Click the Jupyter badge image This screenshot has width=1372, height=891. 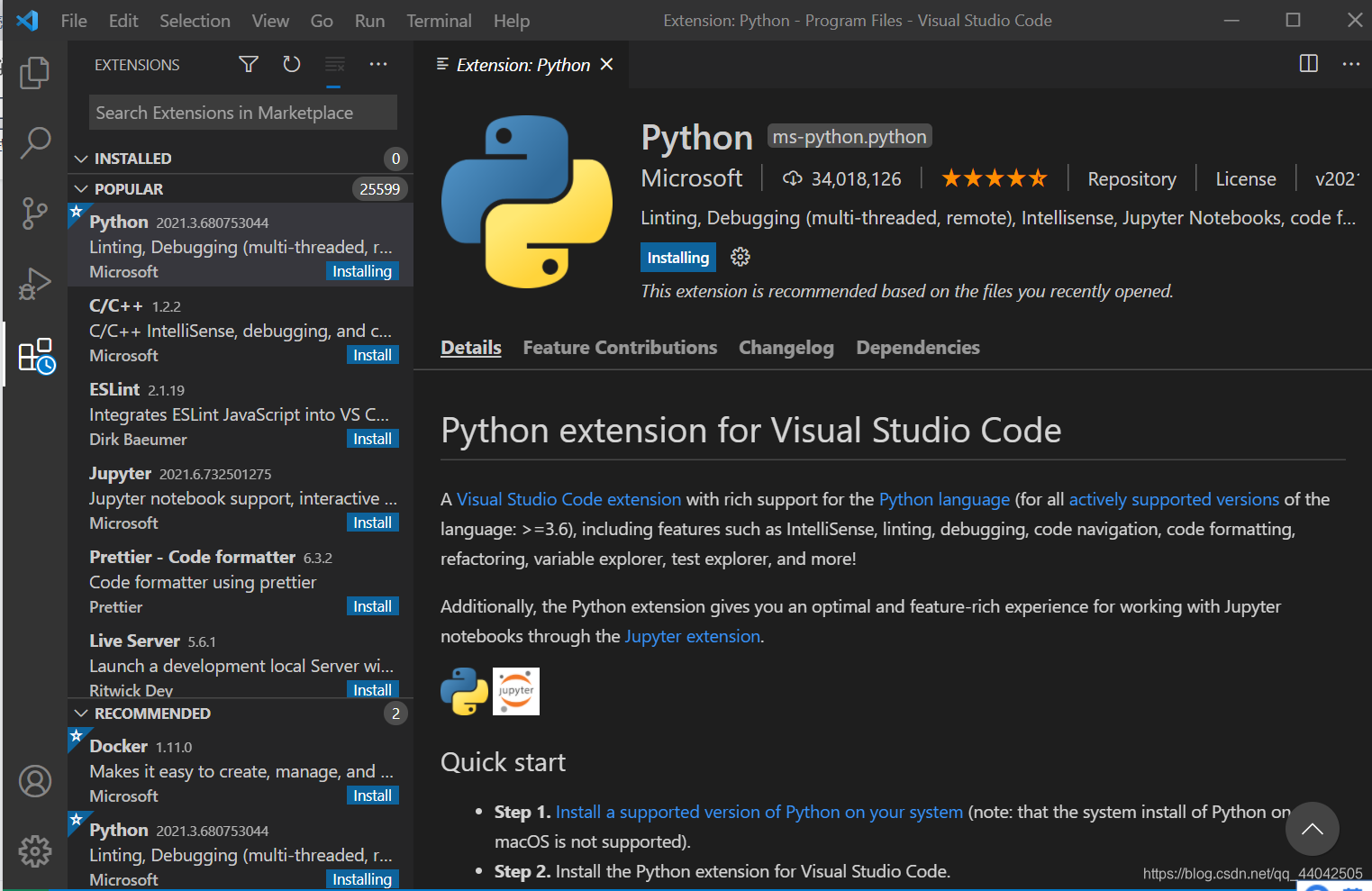point(516,691)
